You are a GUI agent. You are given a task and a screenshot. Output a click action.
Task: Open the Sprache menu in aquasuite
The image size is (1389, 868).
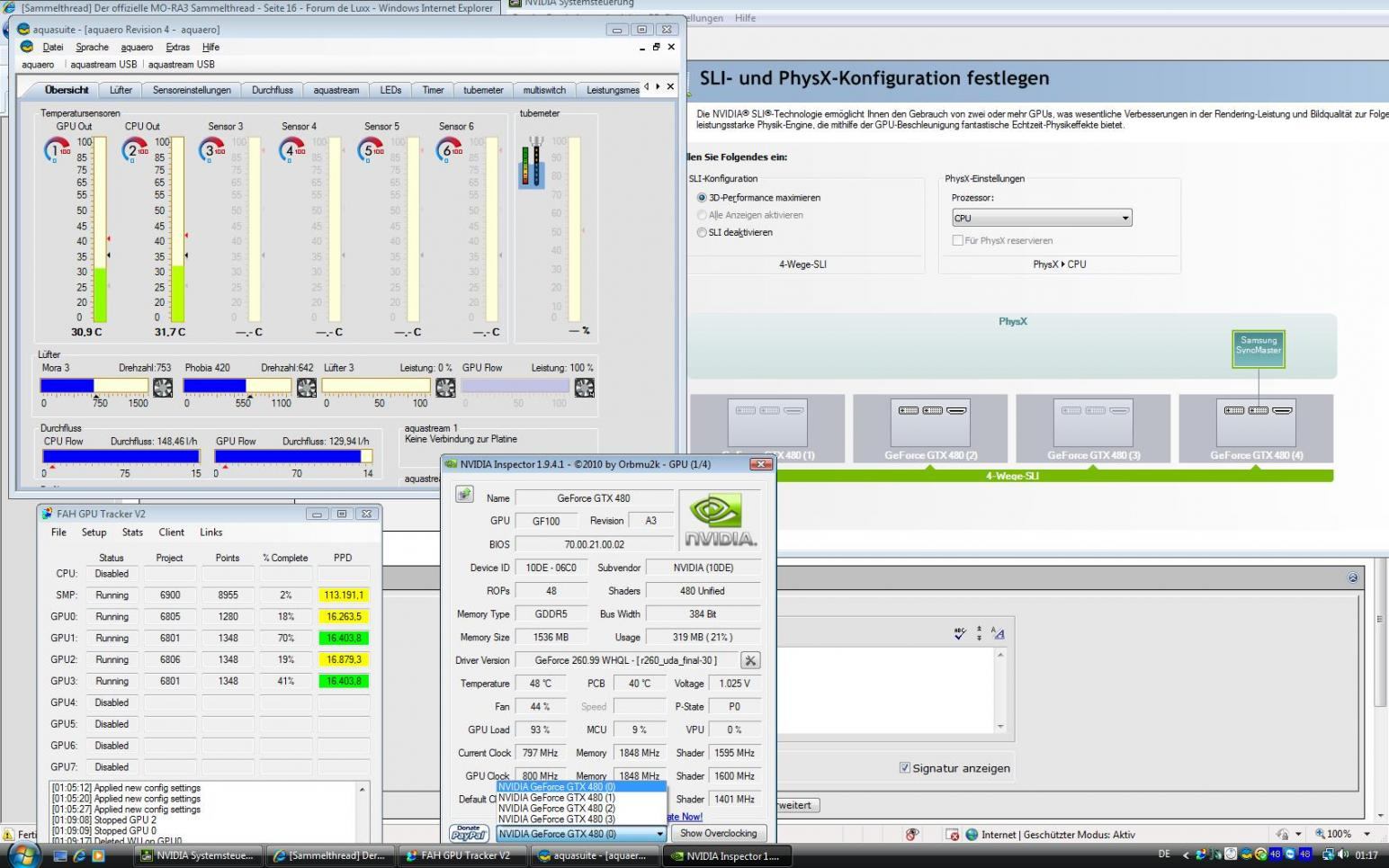[92, 47]
